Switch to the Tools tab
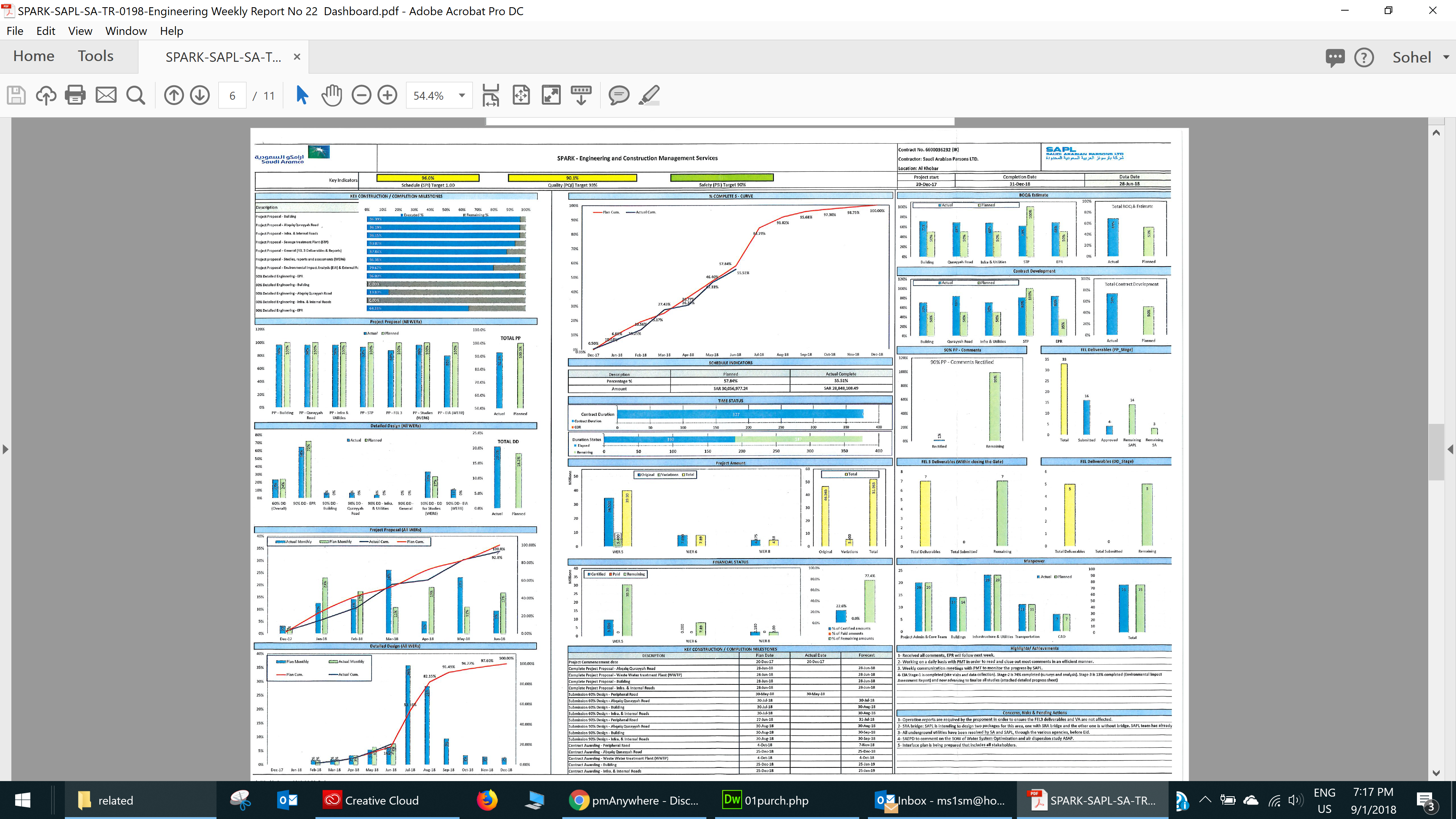This screenshot has height=819, width=1456. [x=96, y=56]
